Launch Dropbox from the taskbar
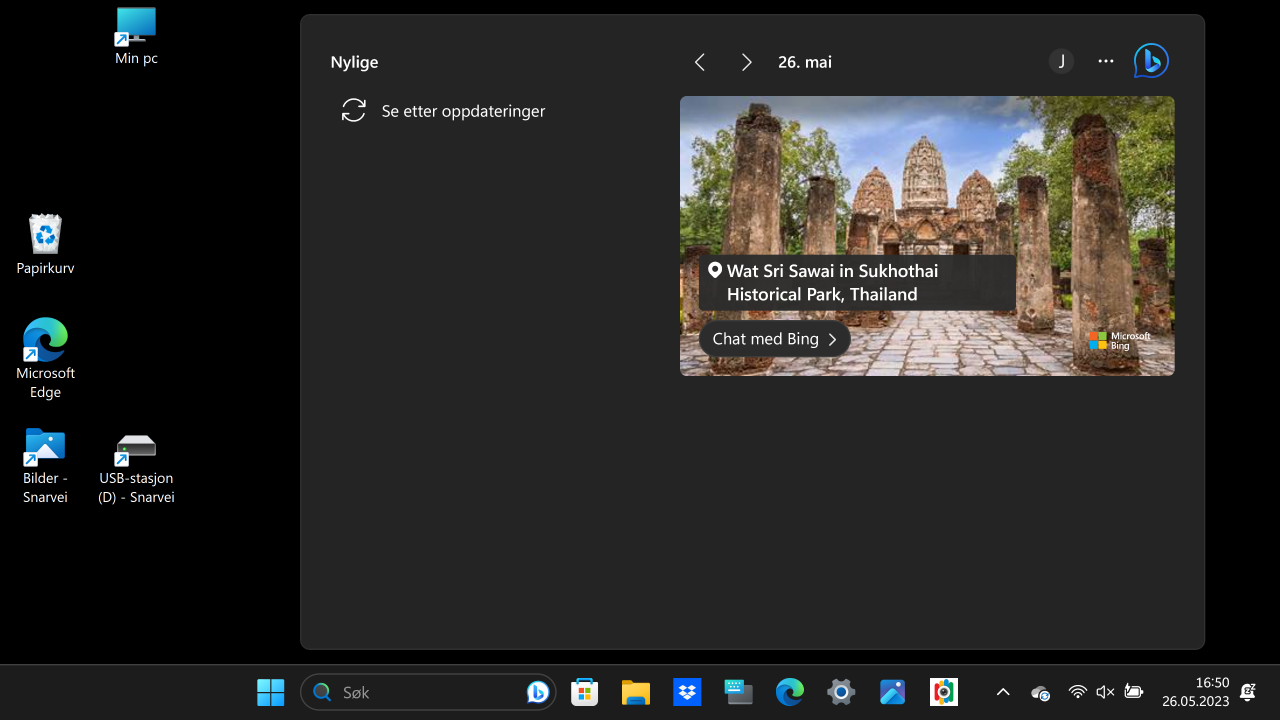The height and width of the screenshot is (720, 1280). click(x=687, y=691)
